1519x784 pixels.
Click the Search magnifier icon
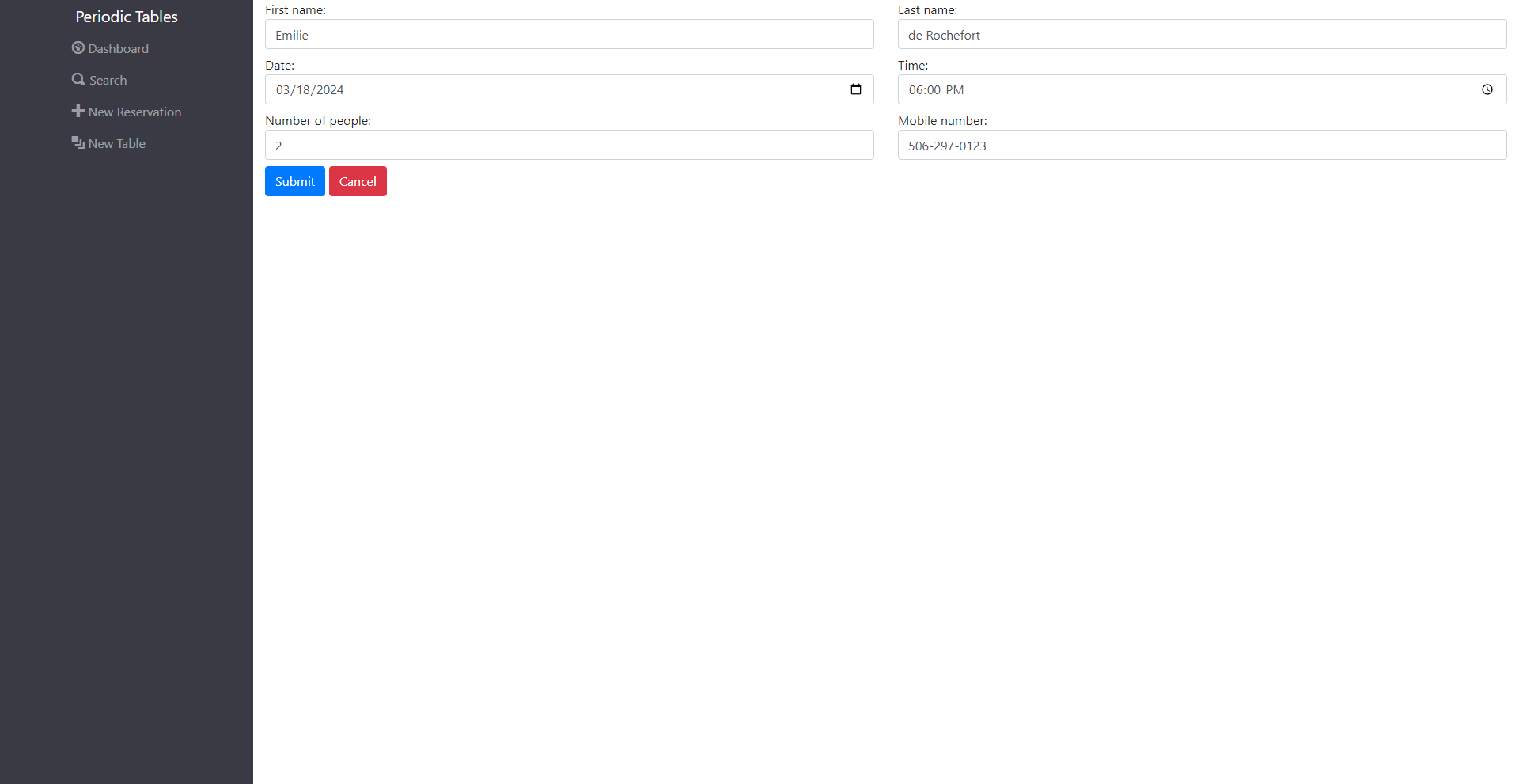pyautogui.click(x=78, y=79)
